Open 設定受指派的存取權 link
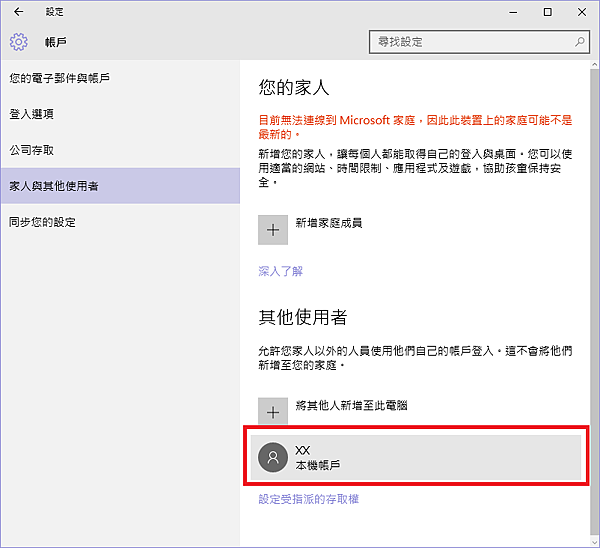600x548 pixels. point(308,499)
